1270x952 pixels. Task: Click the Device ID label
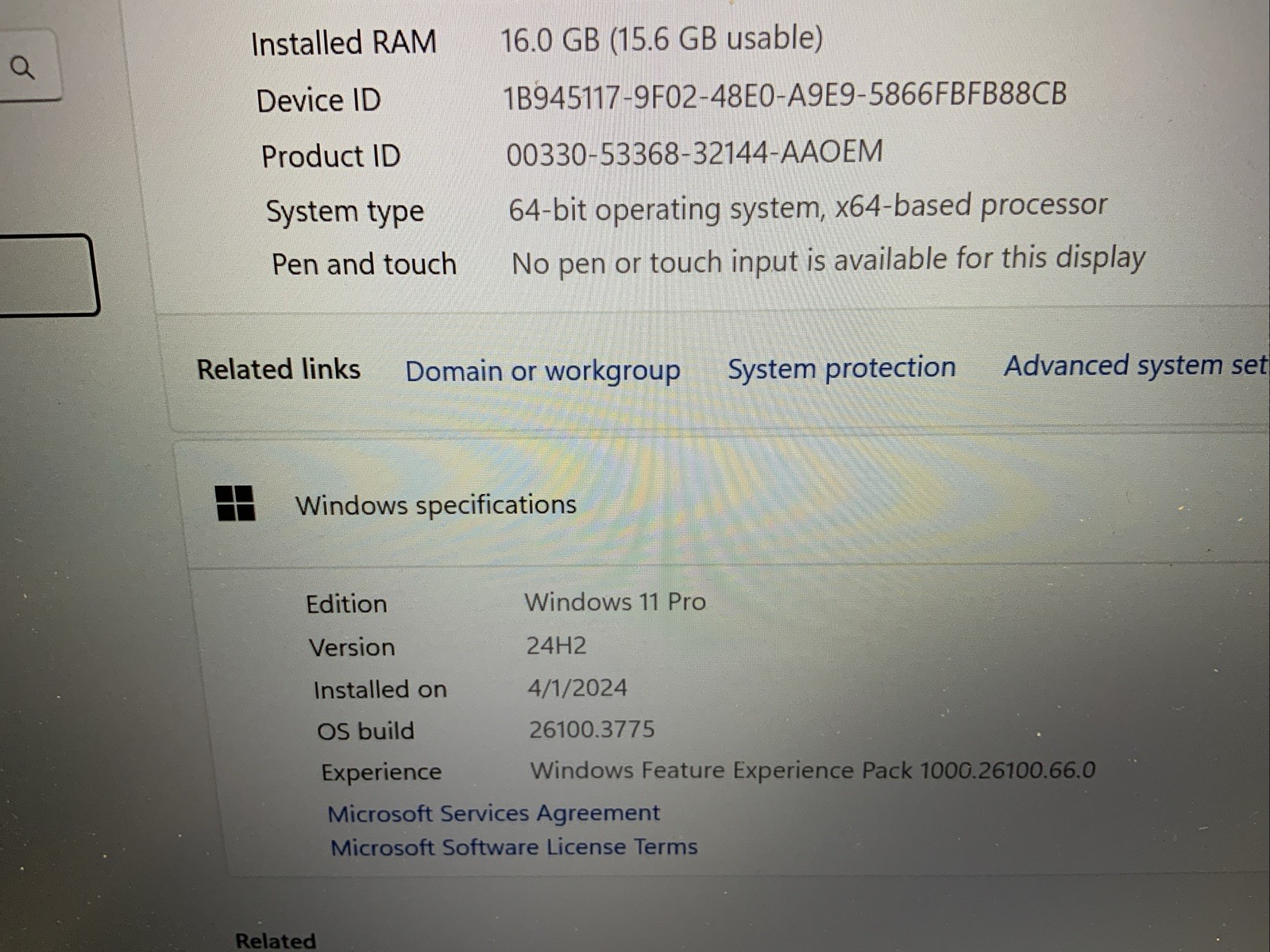[318, 101]
